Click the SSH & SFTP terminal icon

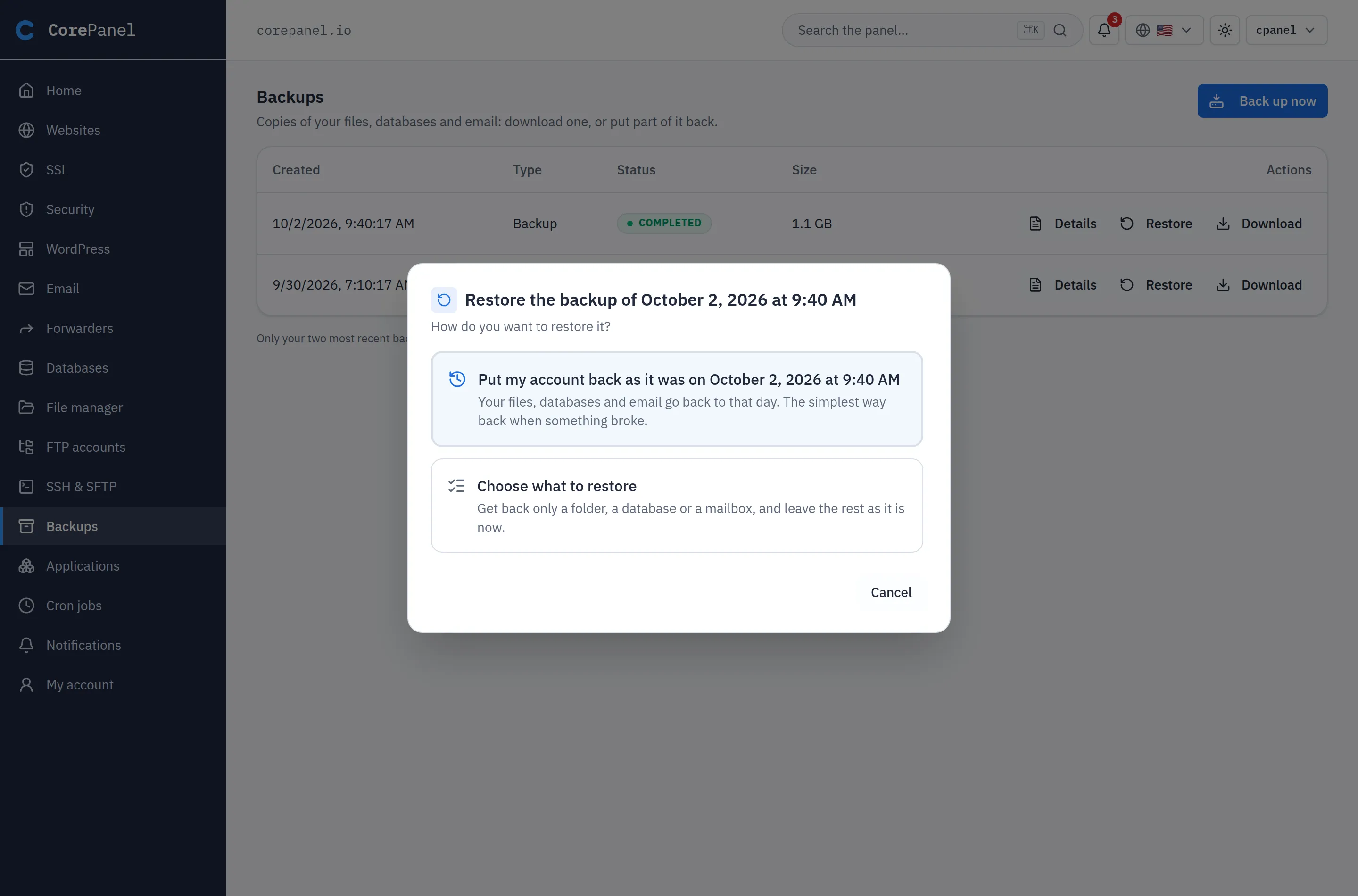[26, 487]
